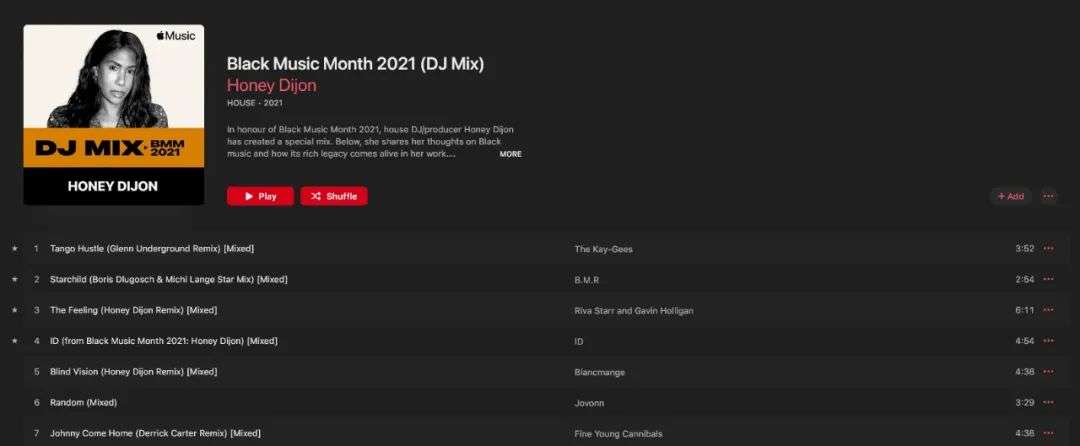Click the star beside track 4 ID
Image resolution: width=1080 pixels, height=446 pixels.
click(14, 341)
